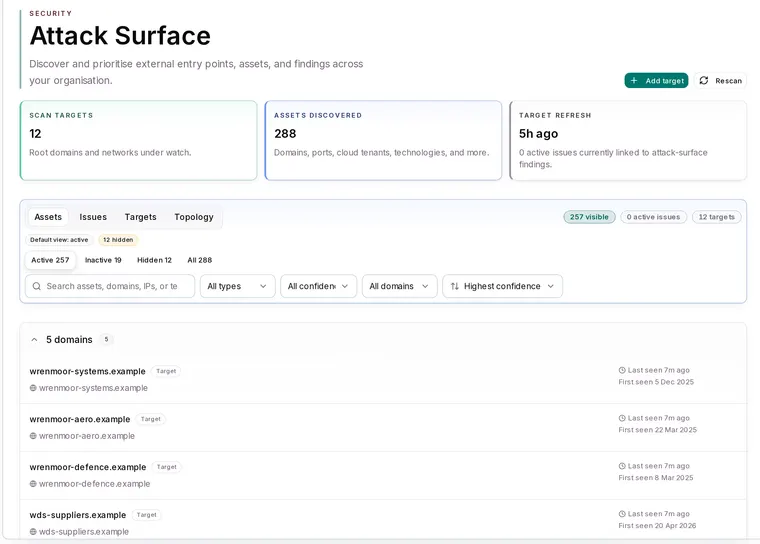The image size is (760, 544).
Task: Select the Inactive 19 filter
Action: (103, 260)
